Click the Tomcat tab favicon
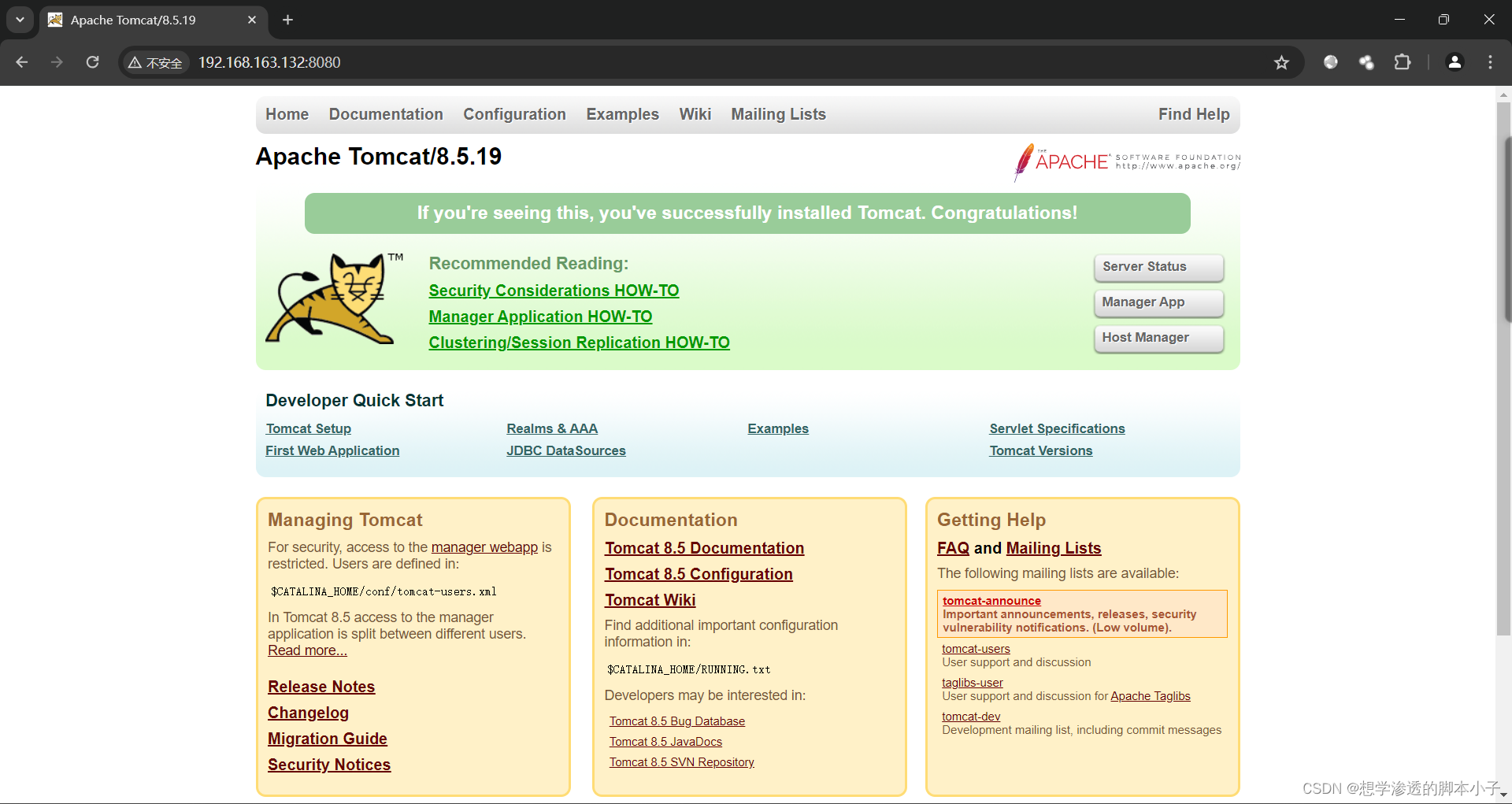This screenshot has height=804, width=1512. [55, 20]
